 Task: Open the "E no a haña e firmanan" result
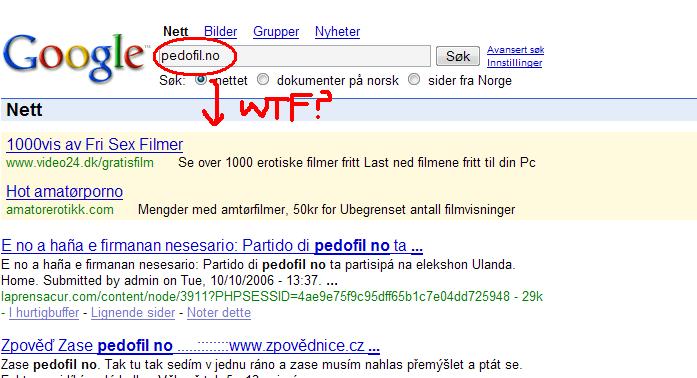click(x=212, y=245)
